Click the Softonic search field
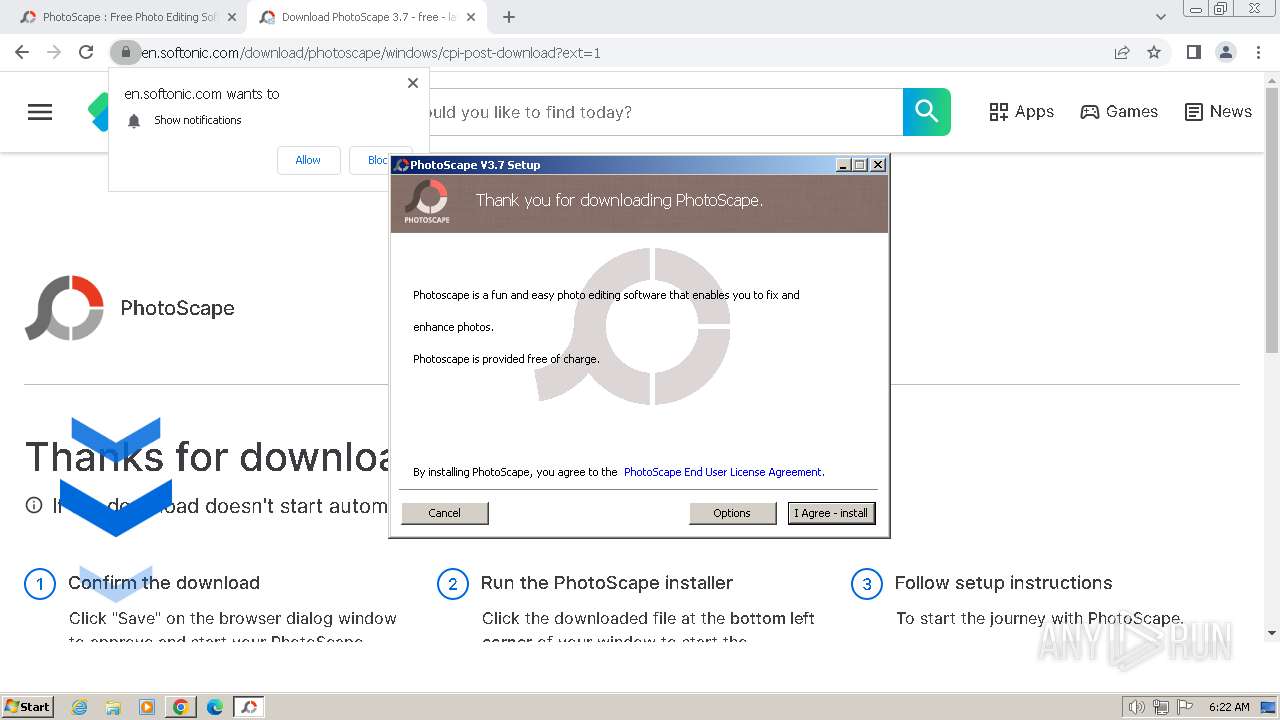 [x=665, y=112]
